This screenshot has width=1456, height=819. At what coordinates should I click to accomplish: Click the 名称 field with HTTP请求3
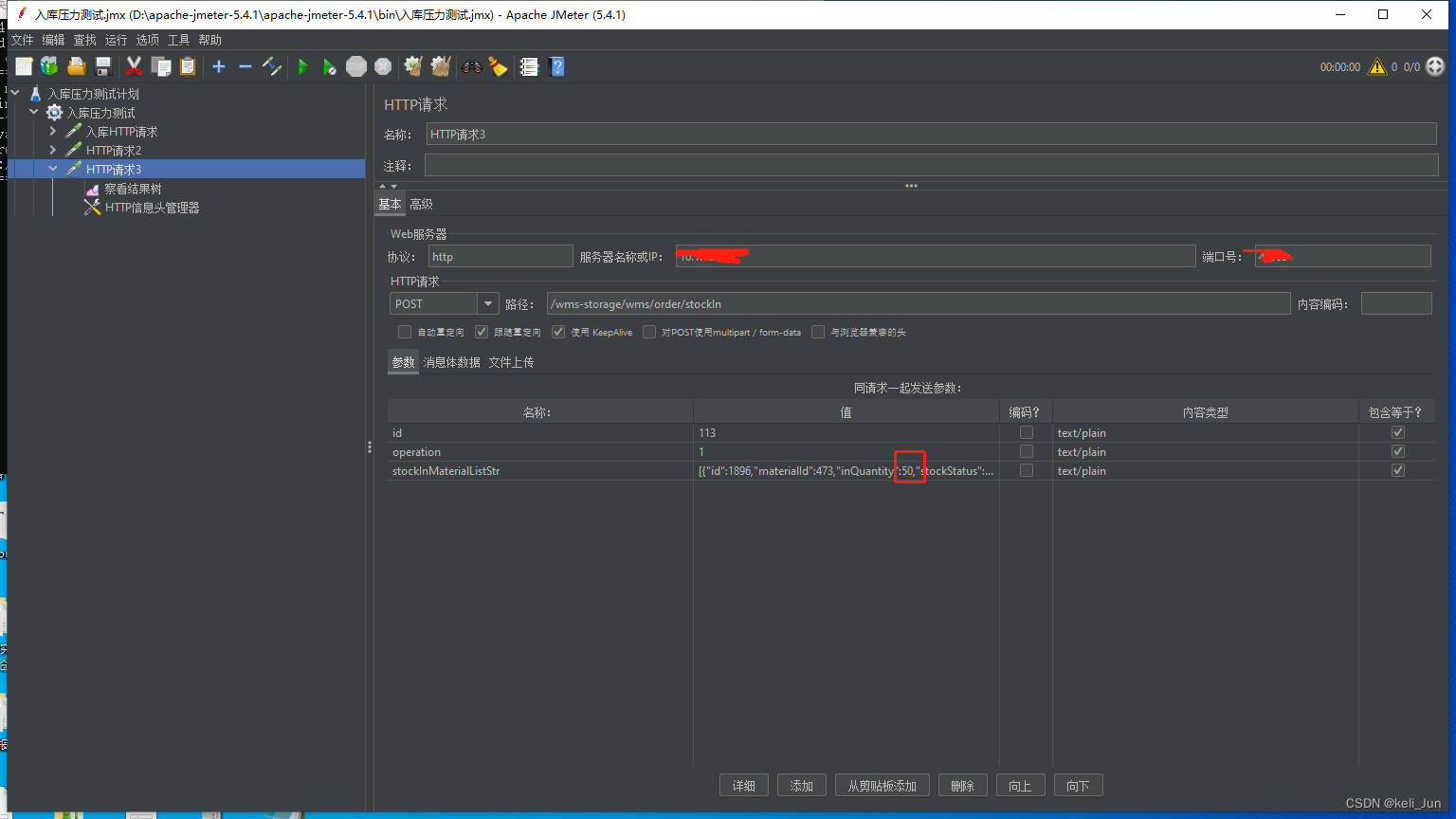[932, 134]
